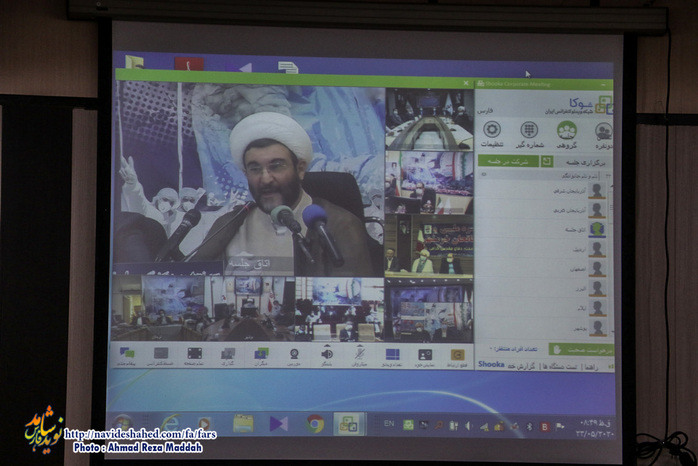The image size is (698, 466).
Task: Click the orange end call icon
Action: 457,354
